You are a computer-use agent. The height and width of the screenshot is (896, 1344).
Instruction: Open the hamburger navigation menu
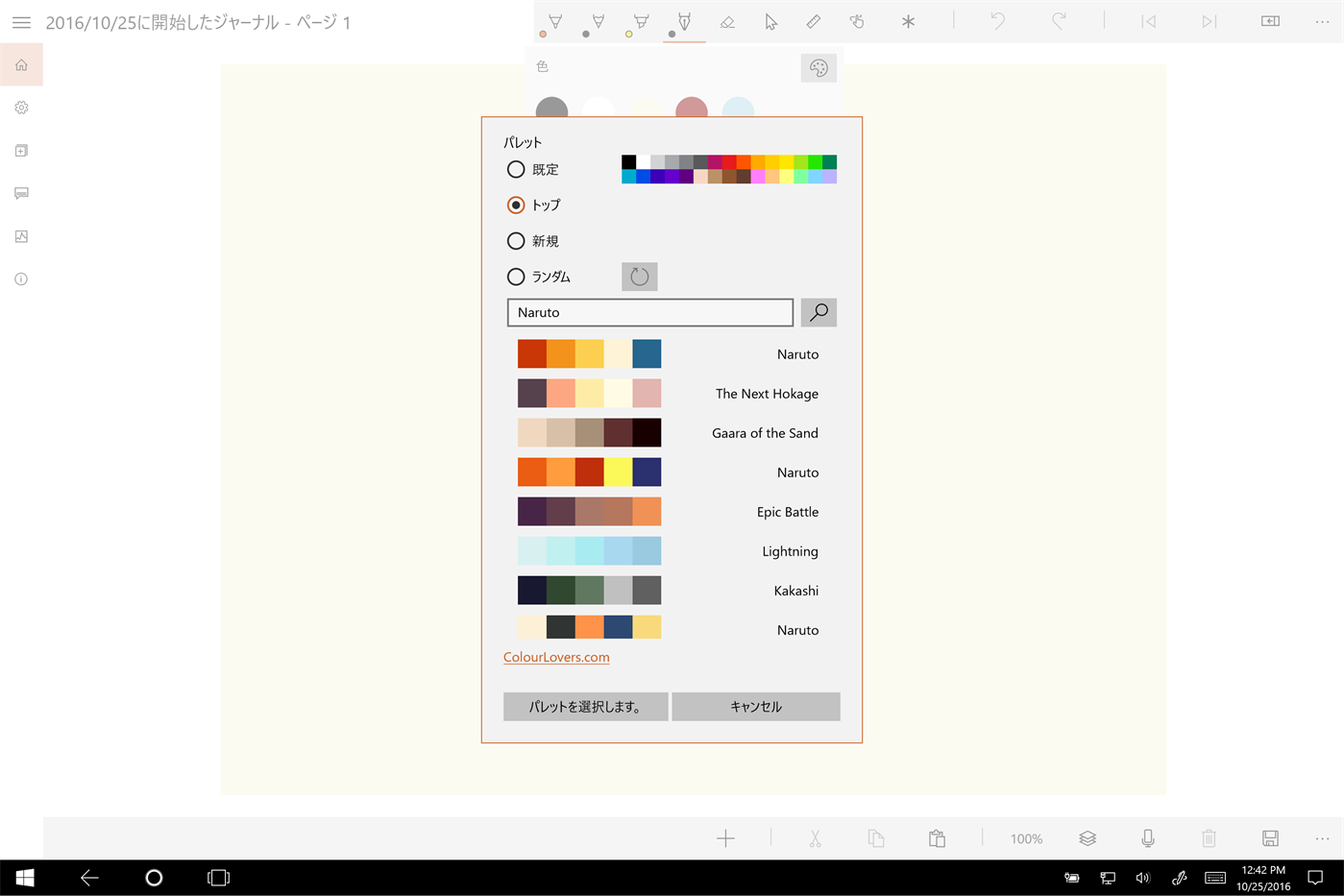tap(21, 22)
